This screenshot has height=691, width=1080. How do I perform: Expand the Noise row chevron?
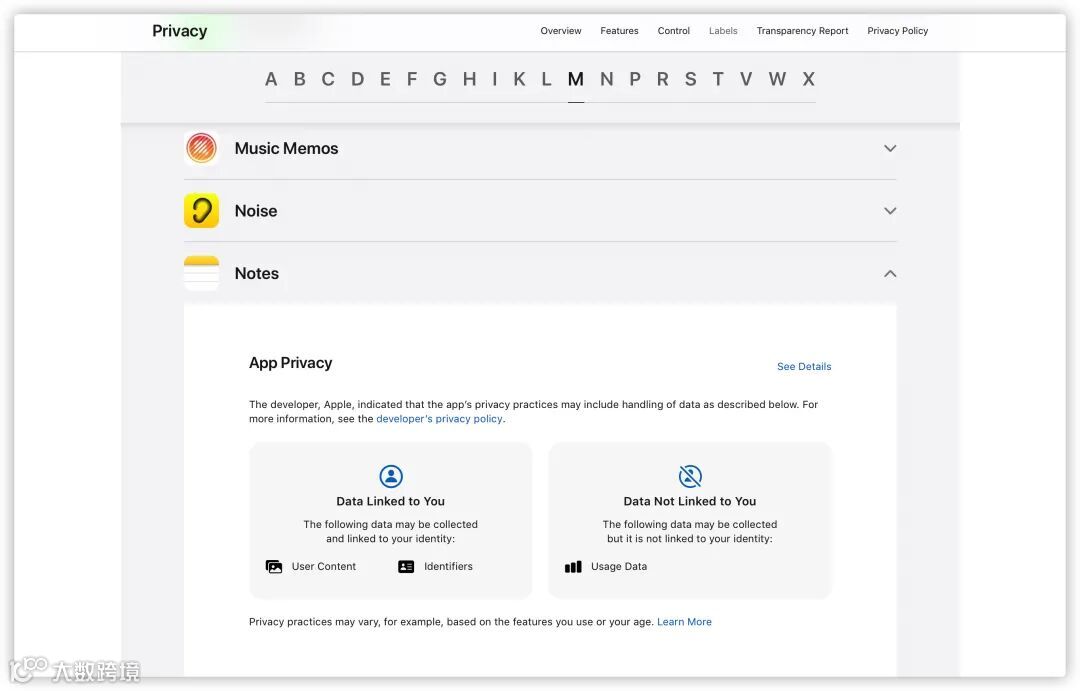pos(890,211)
